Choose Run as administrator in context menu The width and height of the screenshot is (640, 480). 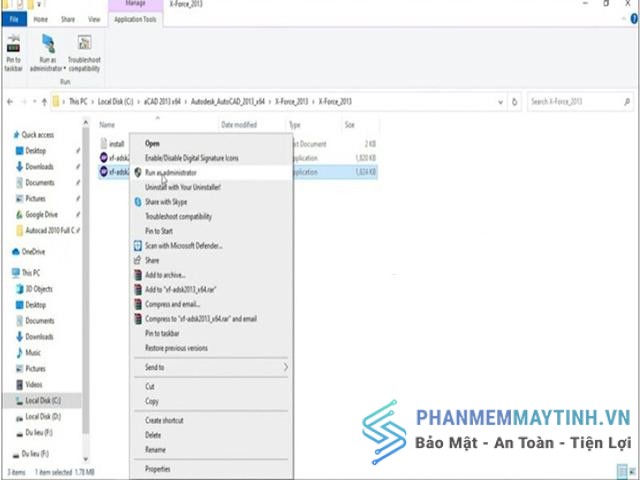[211, 173]
